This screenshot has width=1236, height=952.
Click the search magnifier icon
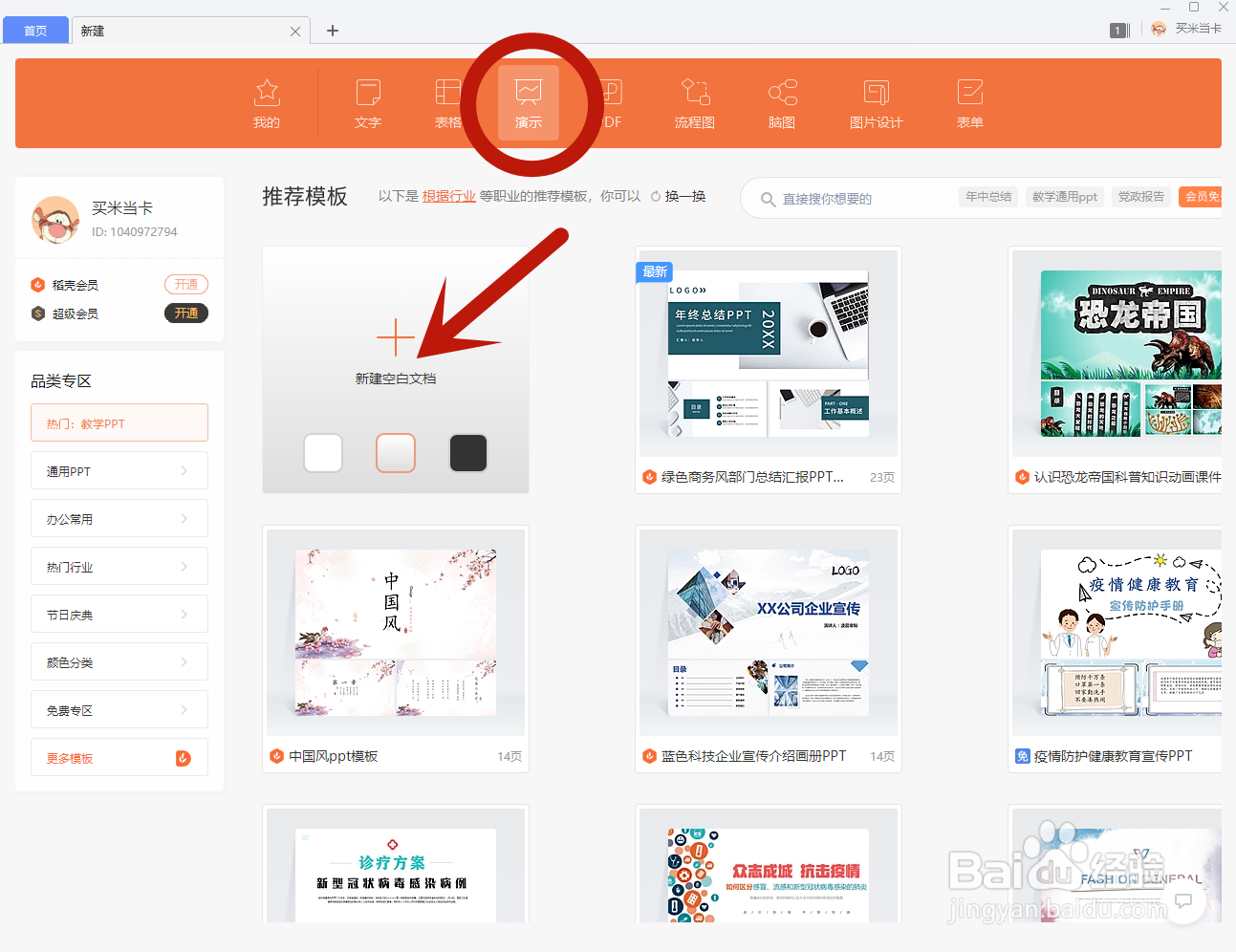[x=768, y=199]
